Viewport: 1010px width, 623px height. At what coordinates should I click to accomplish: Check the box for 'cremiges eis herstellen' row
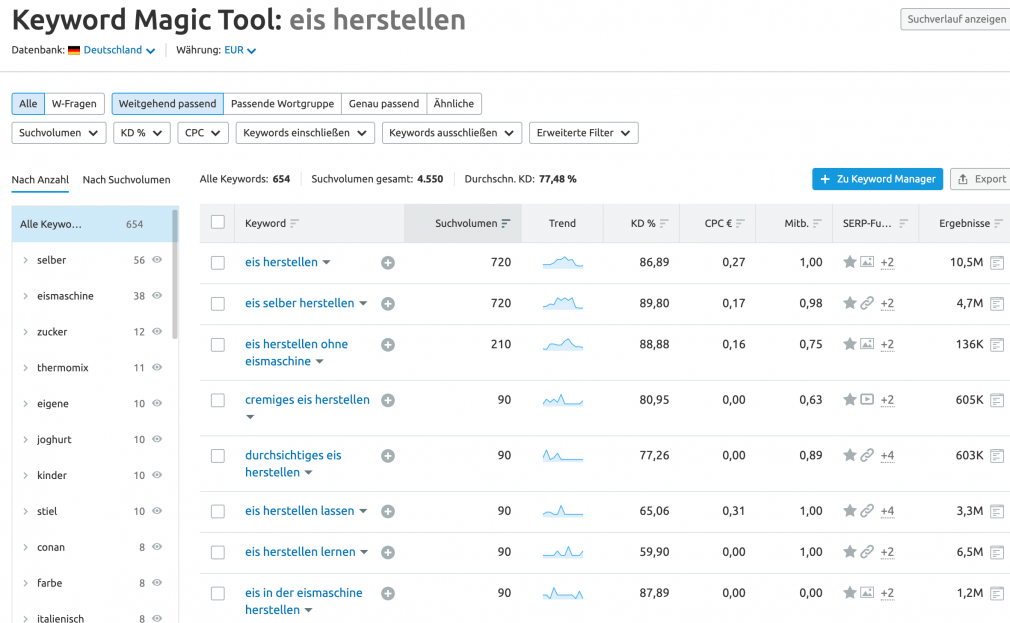click(218, 401)
